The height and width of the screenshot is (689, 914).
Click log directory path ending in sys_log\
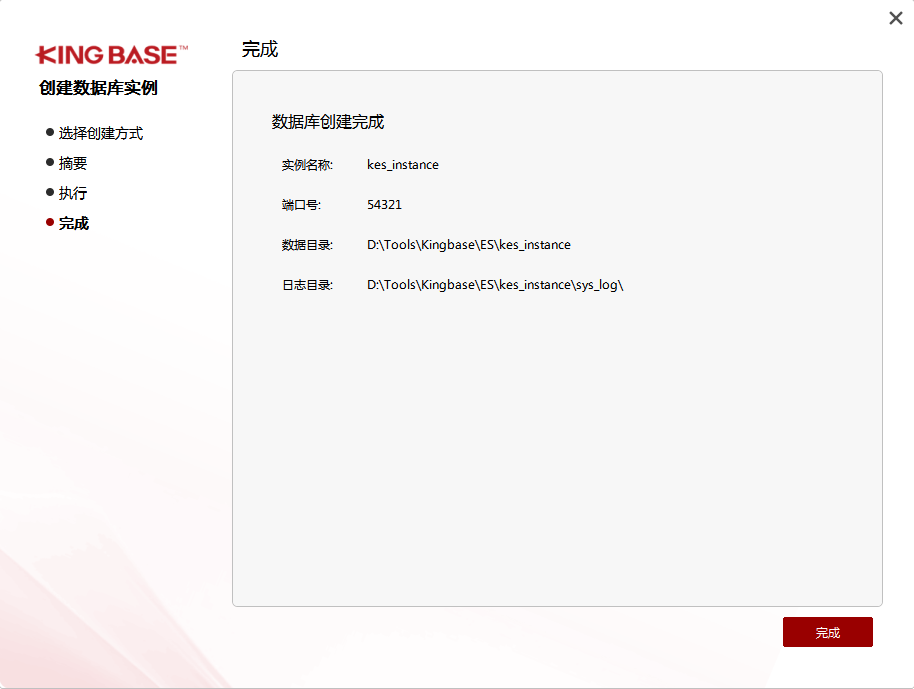(x=495, y=285)
